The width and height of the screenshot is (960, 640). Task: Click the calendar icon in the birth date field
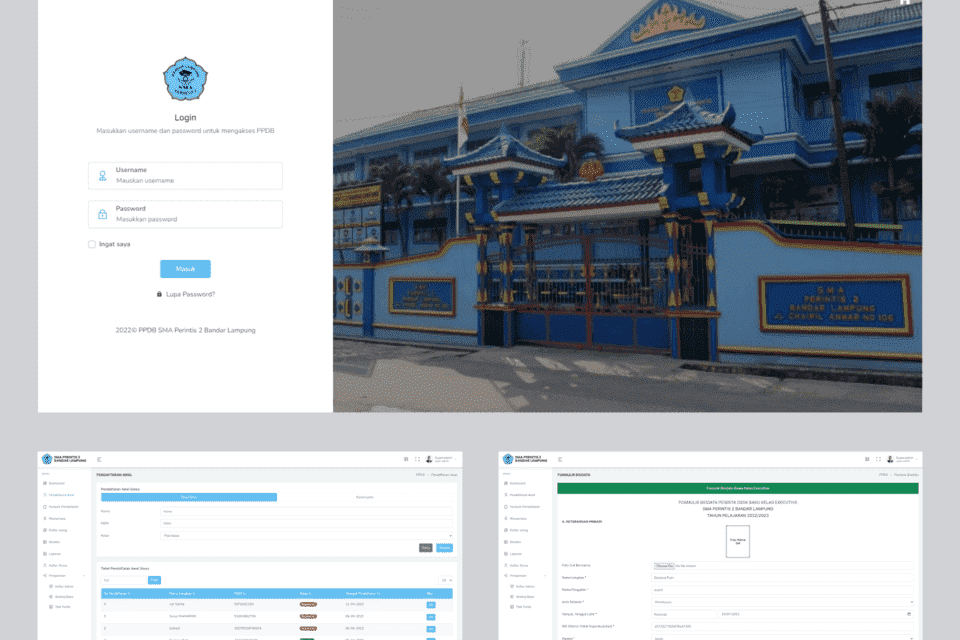[x=910, y=614]
